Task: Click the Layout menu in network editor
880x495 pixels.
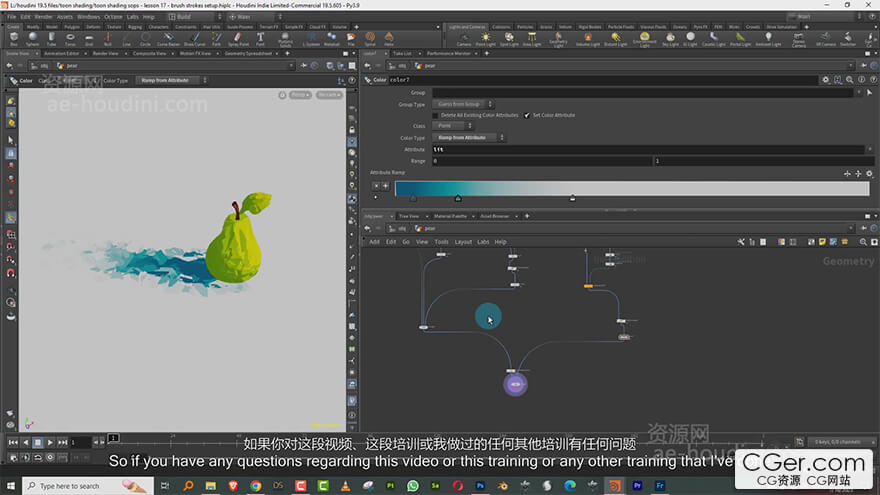Action: tap(463, 242)
